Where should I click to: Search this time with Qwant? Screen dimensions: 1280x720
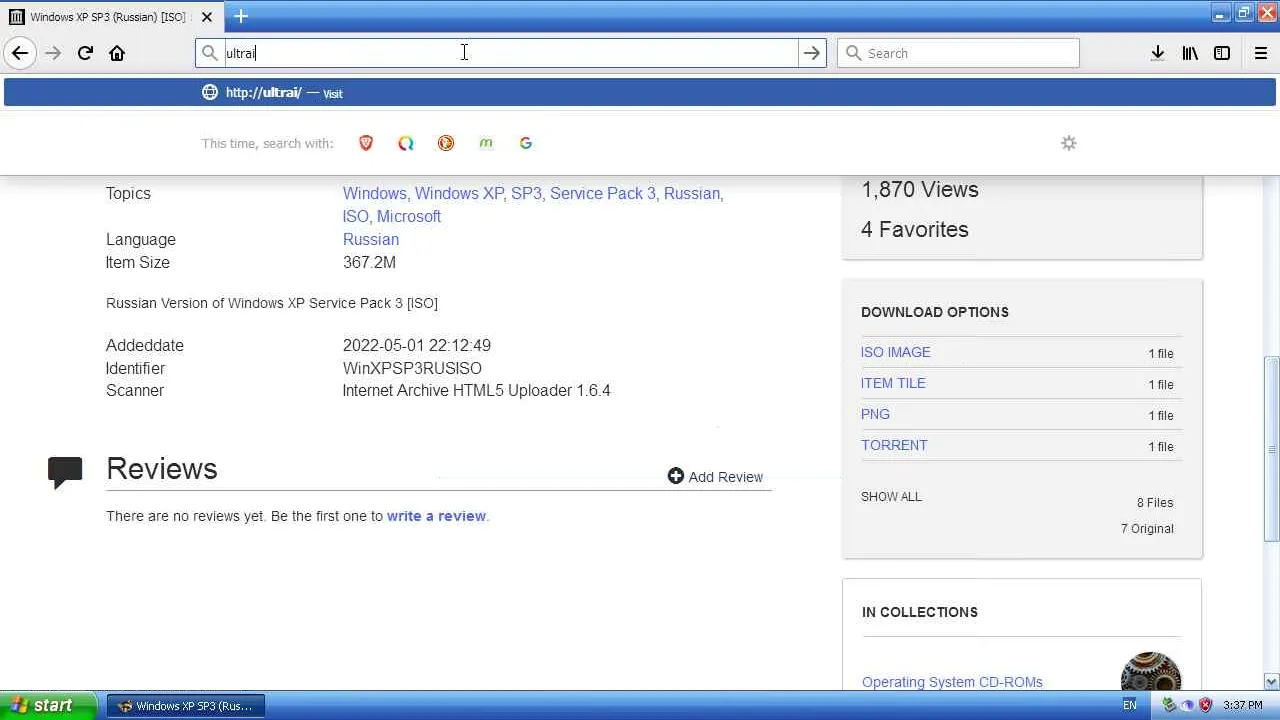[x=406, y=143]
